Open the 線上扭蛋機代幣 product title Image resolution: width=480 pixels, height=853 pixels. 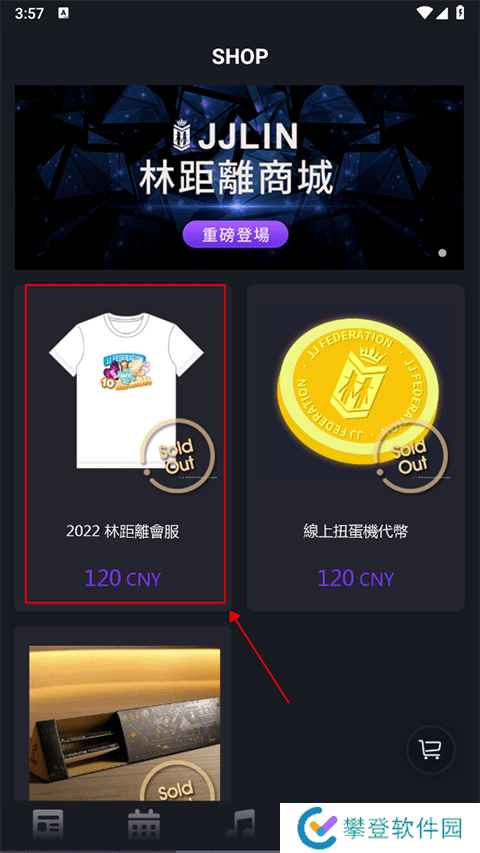click(x=356, y=531)
